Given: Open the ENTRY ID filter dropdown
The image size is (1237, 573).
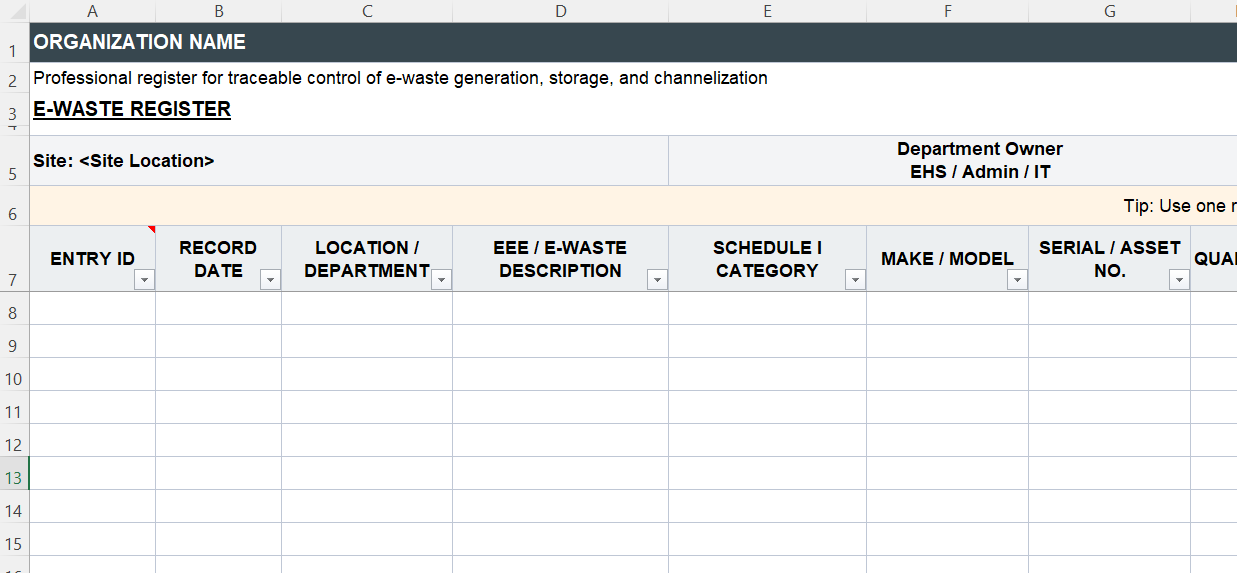Looking at the screenshot, I should (145, 280).
